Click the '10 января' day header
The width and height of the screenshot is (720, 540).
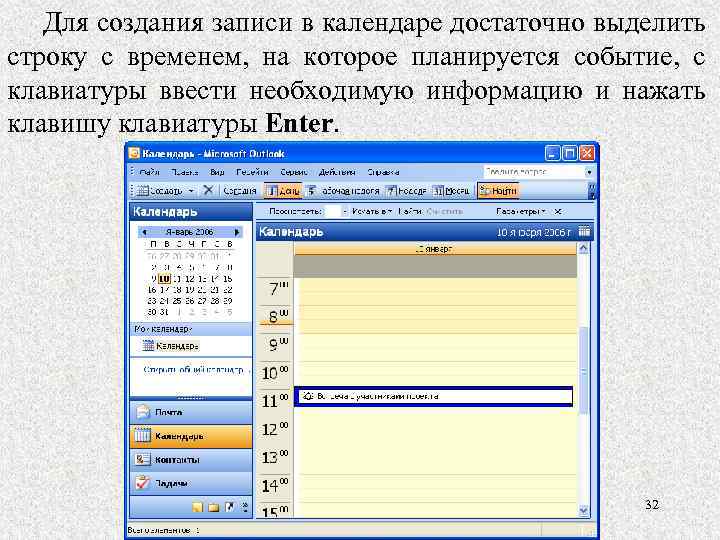(435, 249)
